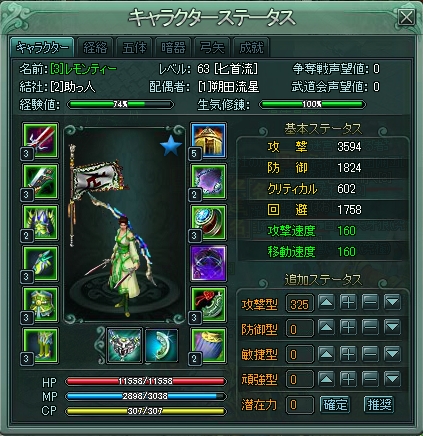Select the blue gem ring slot
Image resolution: width=423 pixels, height=436 pixels.
click(208, 223)
